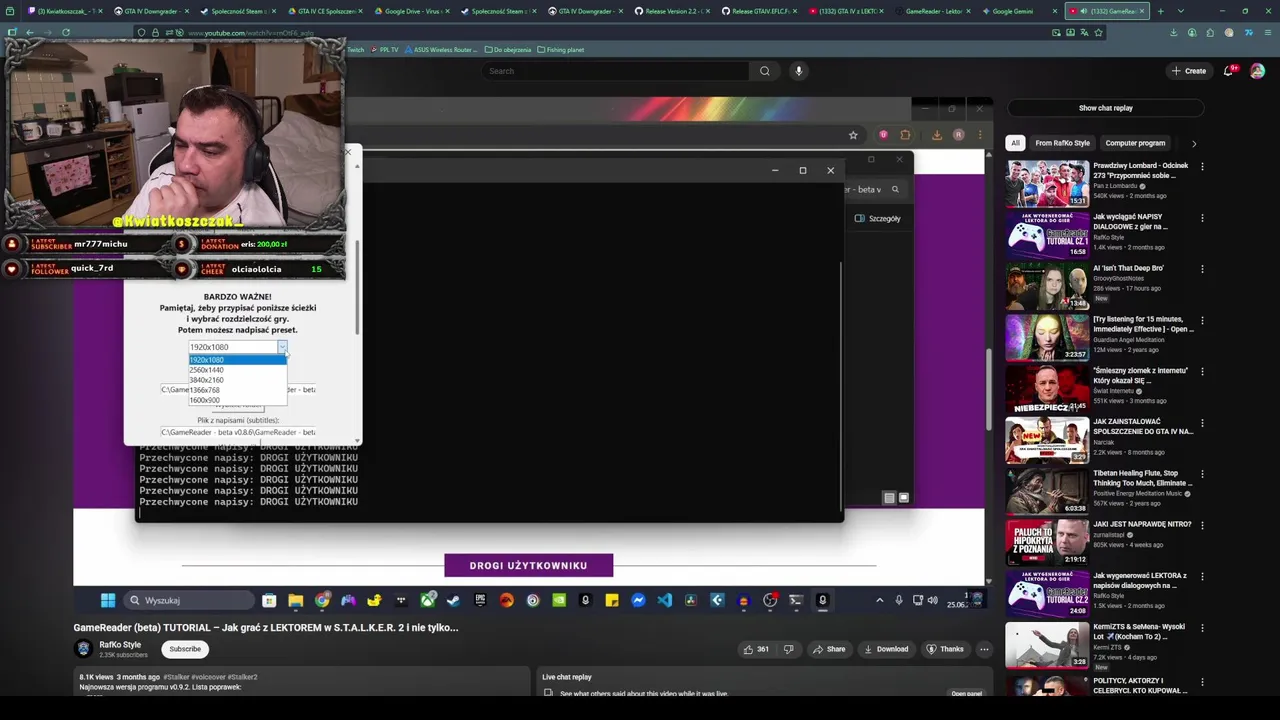Show hidden tray icons chevron in video
This screenshot has height=720, width=1280.
point(879,600)
